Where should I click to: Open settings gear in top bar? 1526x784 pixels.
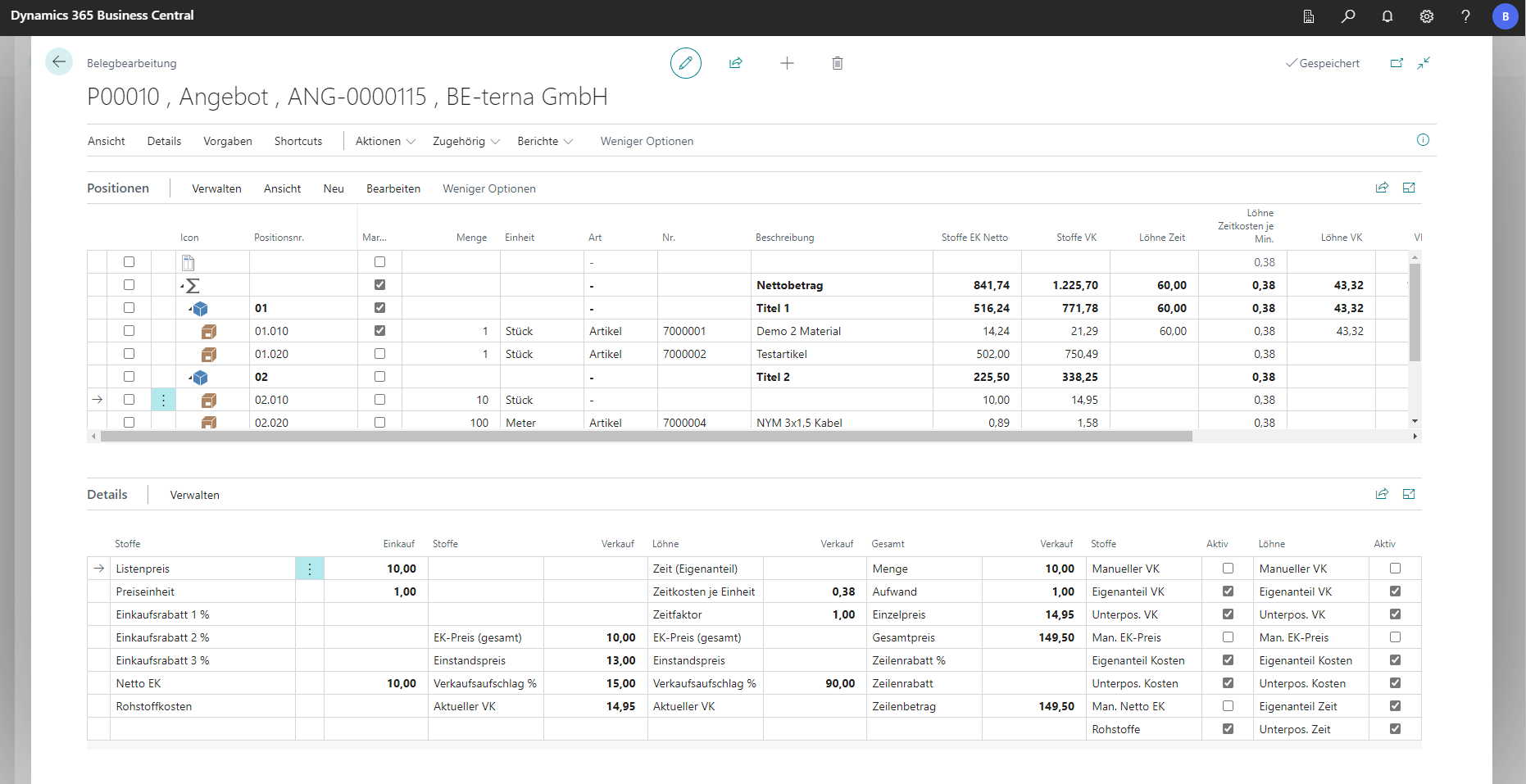pos(1426,16)
